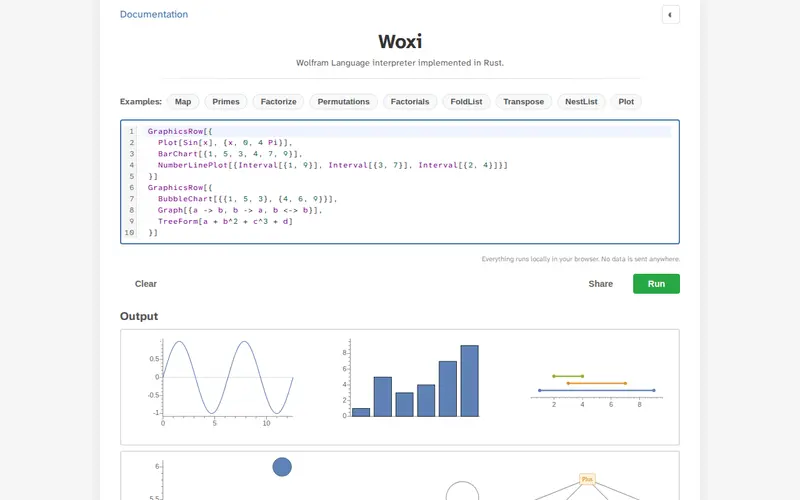Load the Plot example
Viewport: 800px width, 500px height.
(x=626, y=102)
